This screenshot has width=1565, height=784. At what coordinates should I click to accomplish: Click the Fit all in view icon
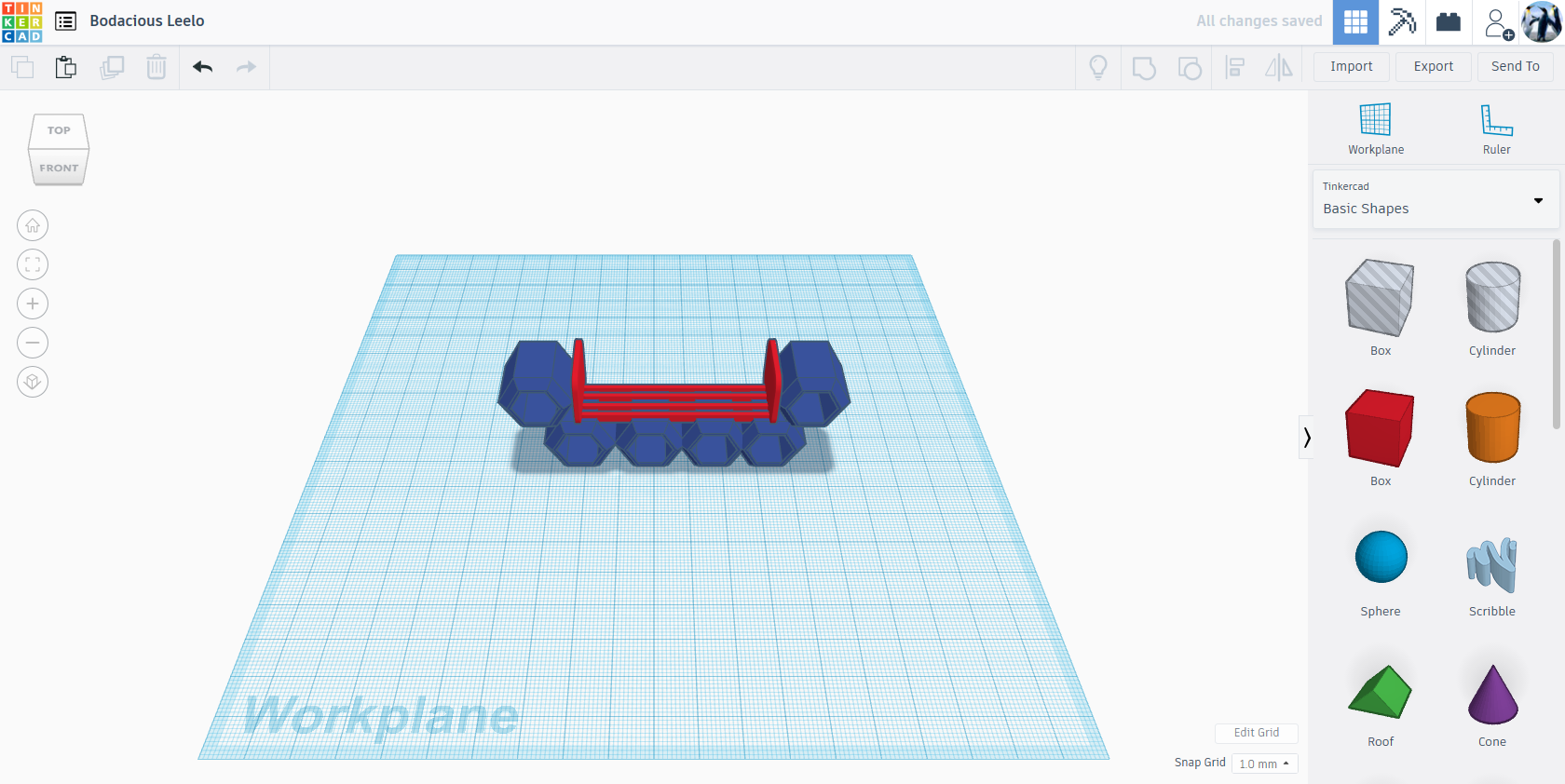tap(33, 264)
